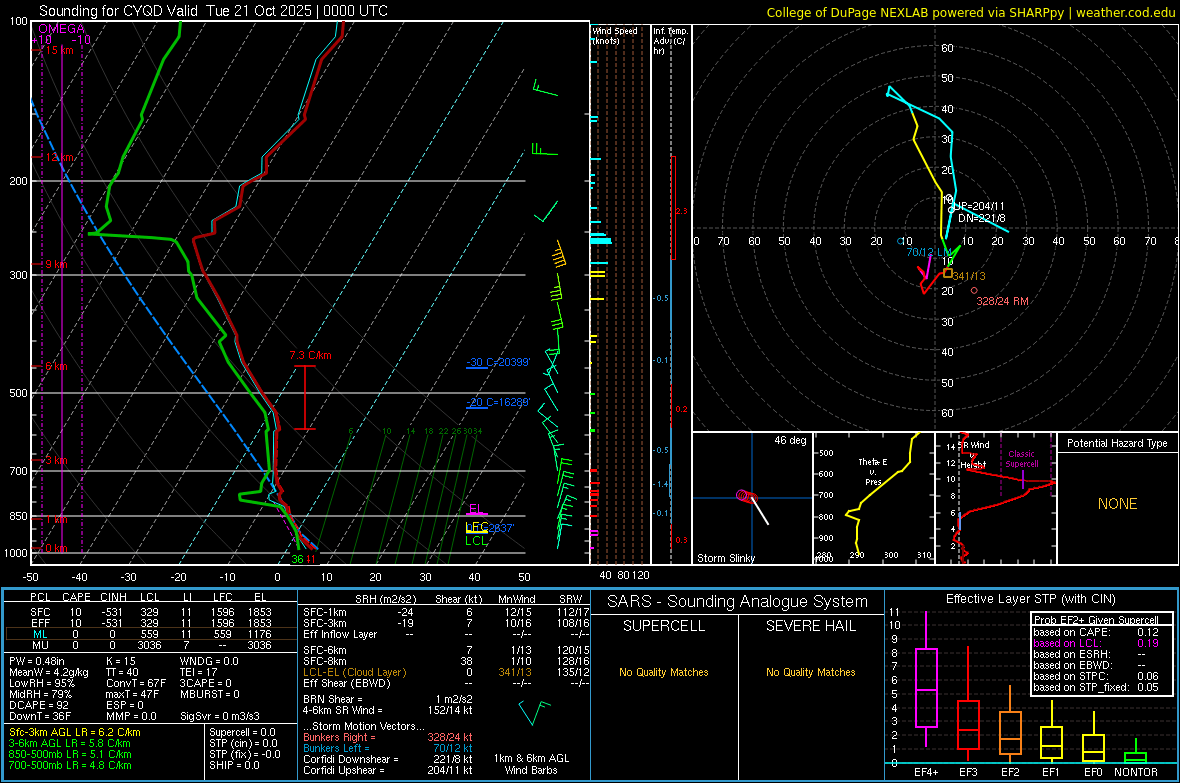Click the SEVERE HAIL column header
This screenshot has width=1180, height=783.
click(810, 626)
